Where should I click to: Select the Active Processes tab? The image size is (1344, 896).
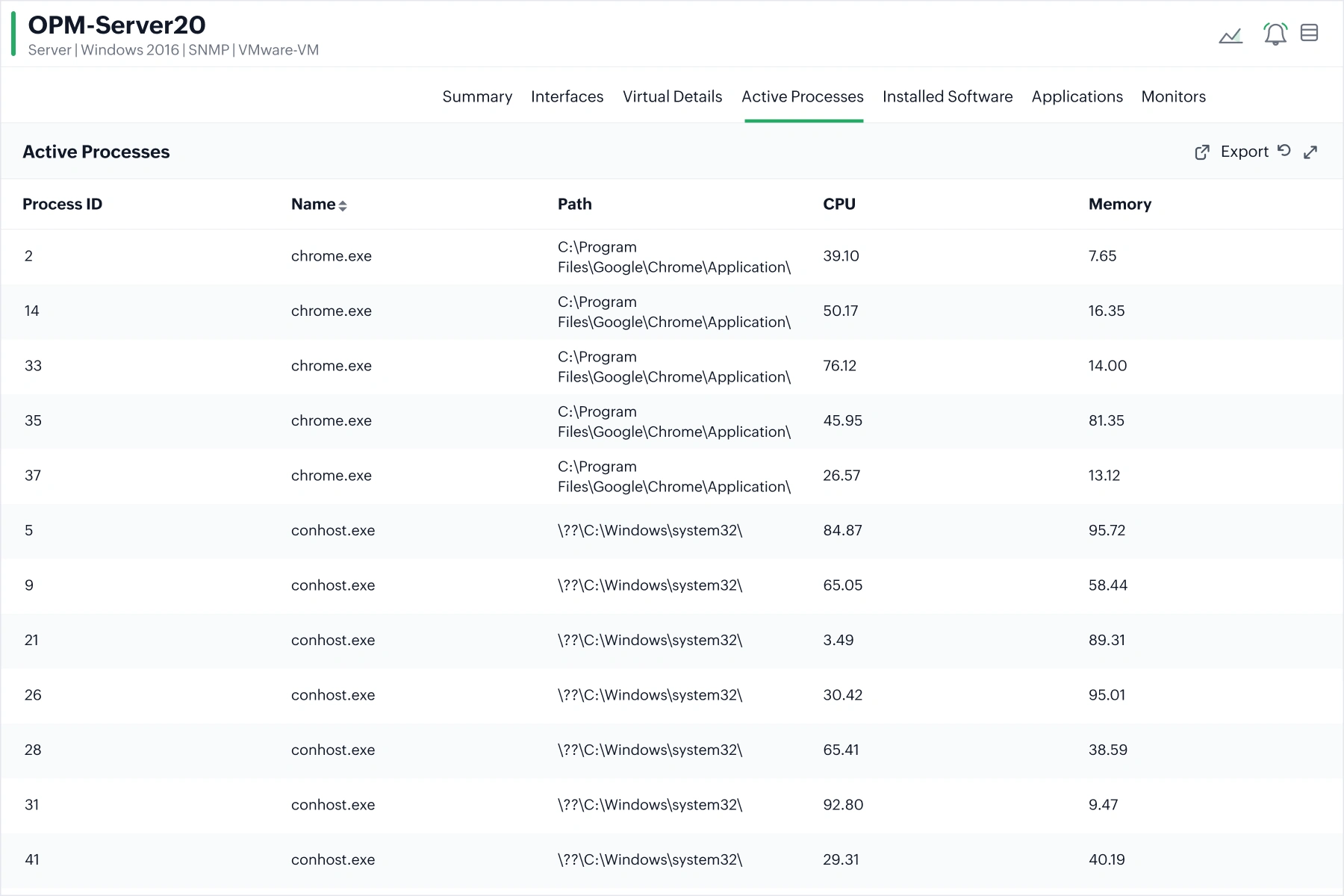coord(803,96)
